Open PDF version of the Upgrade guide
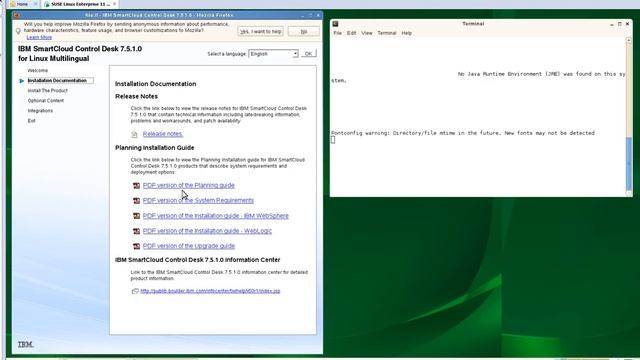 [x=189, y=246]
